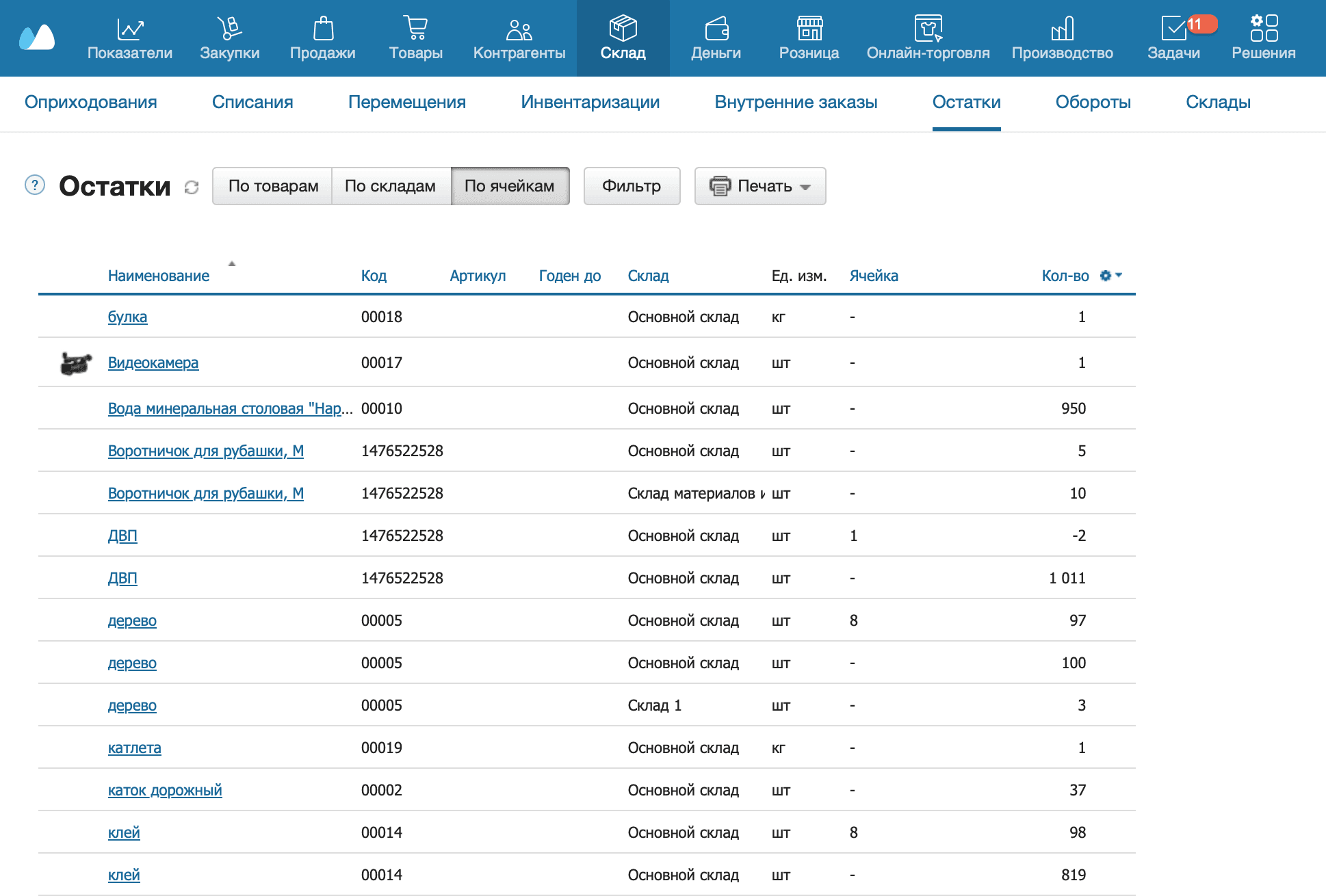Select the Розница storefront icon
Image resolution: width=1326 pixels, height=896 pixels.
pos(809,29)
